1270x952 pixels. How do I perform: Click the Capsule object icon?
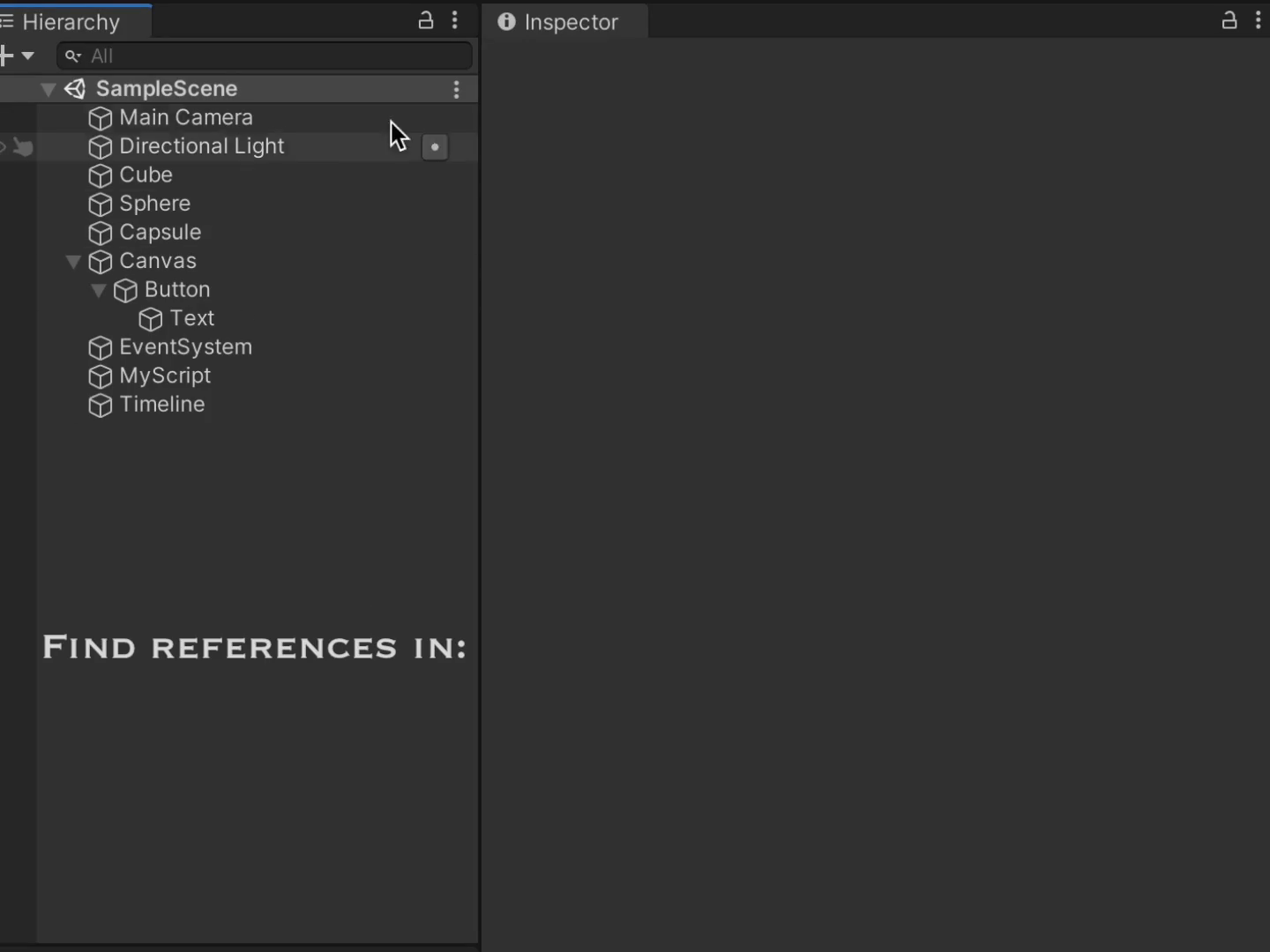101,233
